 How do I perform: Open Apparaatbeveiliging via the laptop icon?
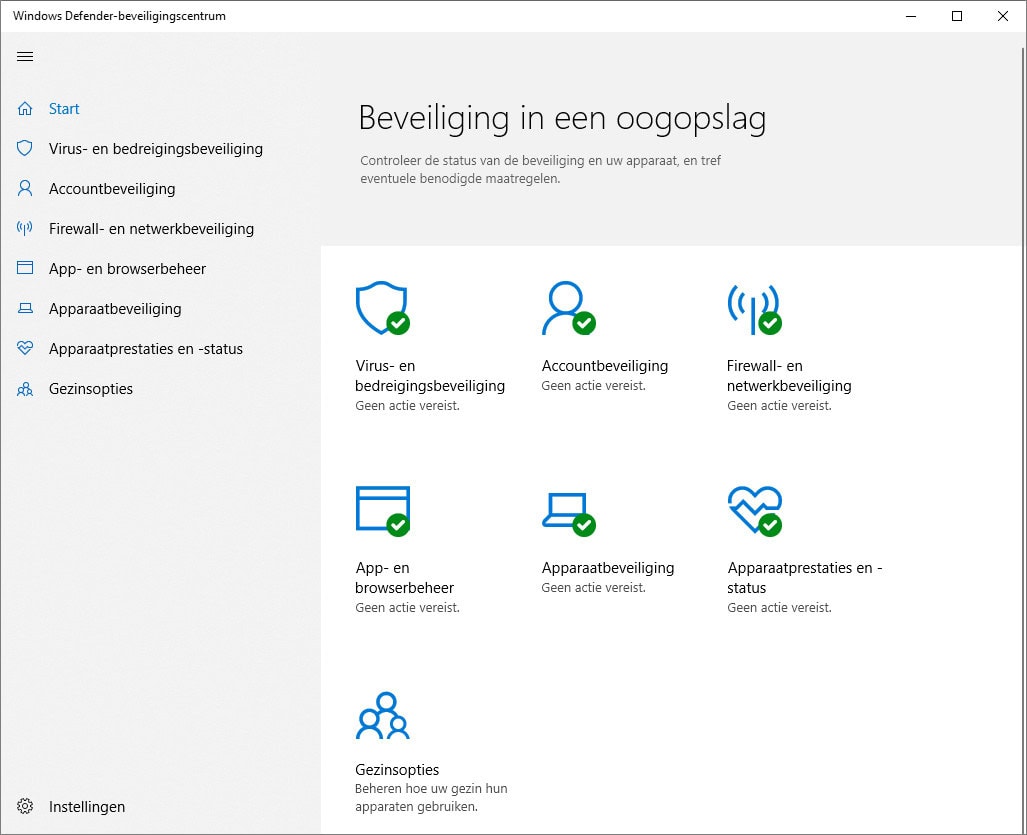[23, 308]
